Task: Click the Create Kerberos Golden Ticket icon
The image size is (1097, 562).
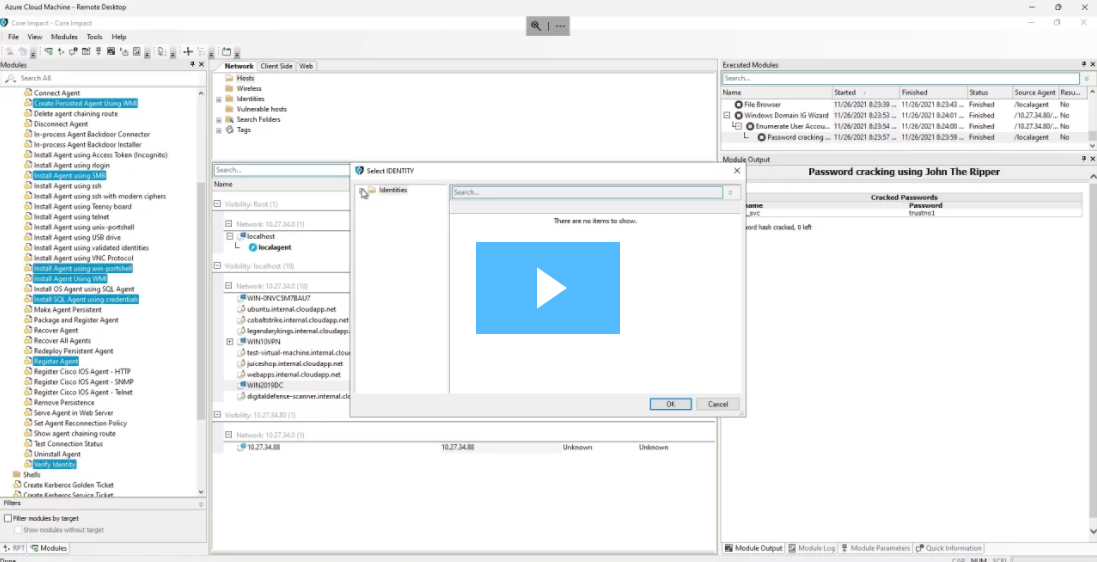Action: tap(17, 485)
